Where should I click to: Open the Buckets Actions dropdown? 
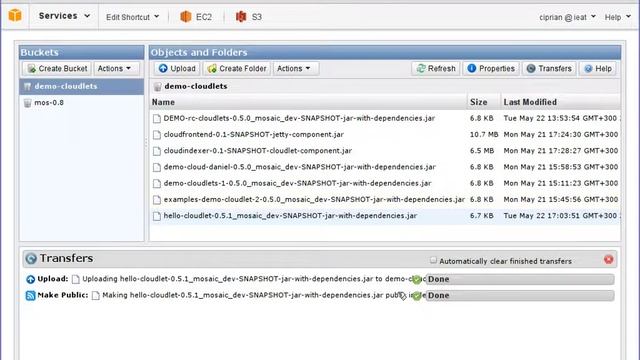[x=115, y=69]
